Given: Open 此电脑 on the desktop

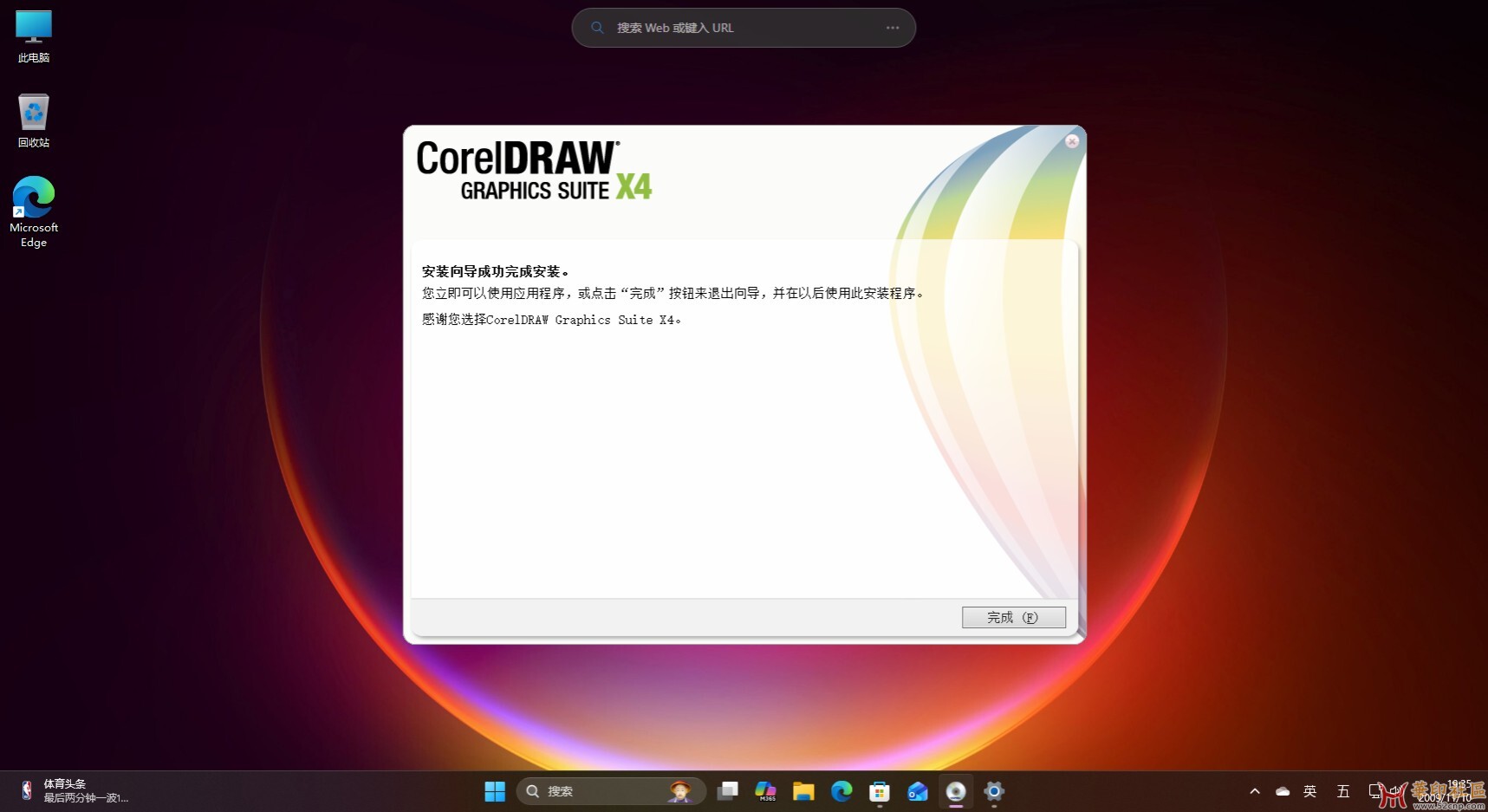Looking at the screenshot, I should coord(33,35).
